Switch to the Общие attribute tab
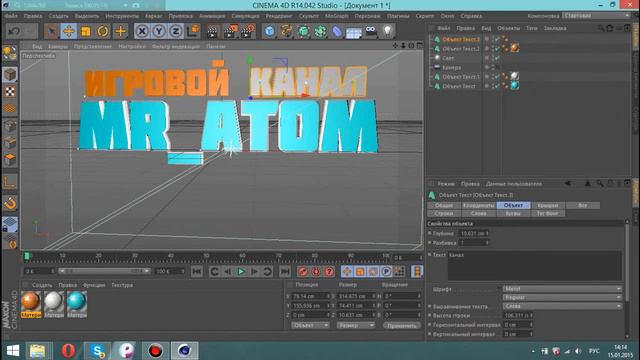The image size is (640, 360). [x=444, y=205]
